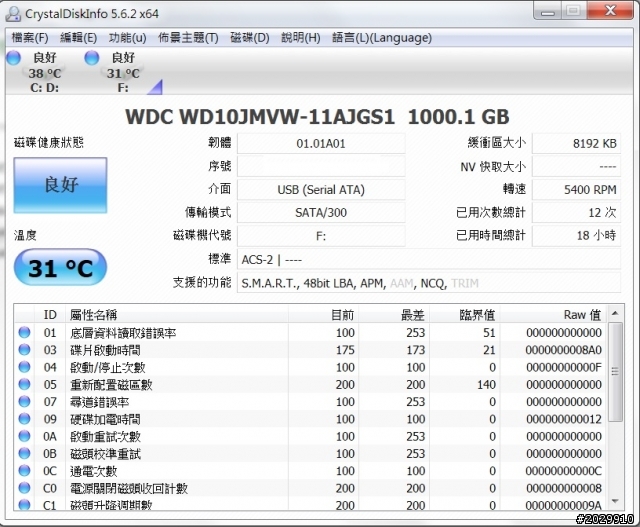Image resolution: width=640 pixels, height=527 pixels.
Task: Click the 良好 health status button
Action: [x=60, y=185]
